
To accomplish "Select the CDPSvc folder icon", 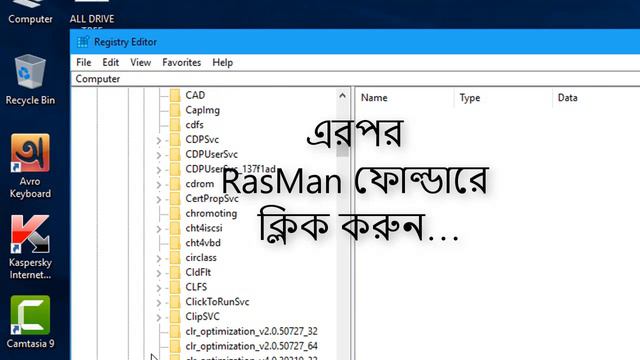I will (x=175, y=140).
